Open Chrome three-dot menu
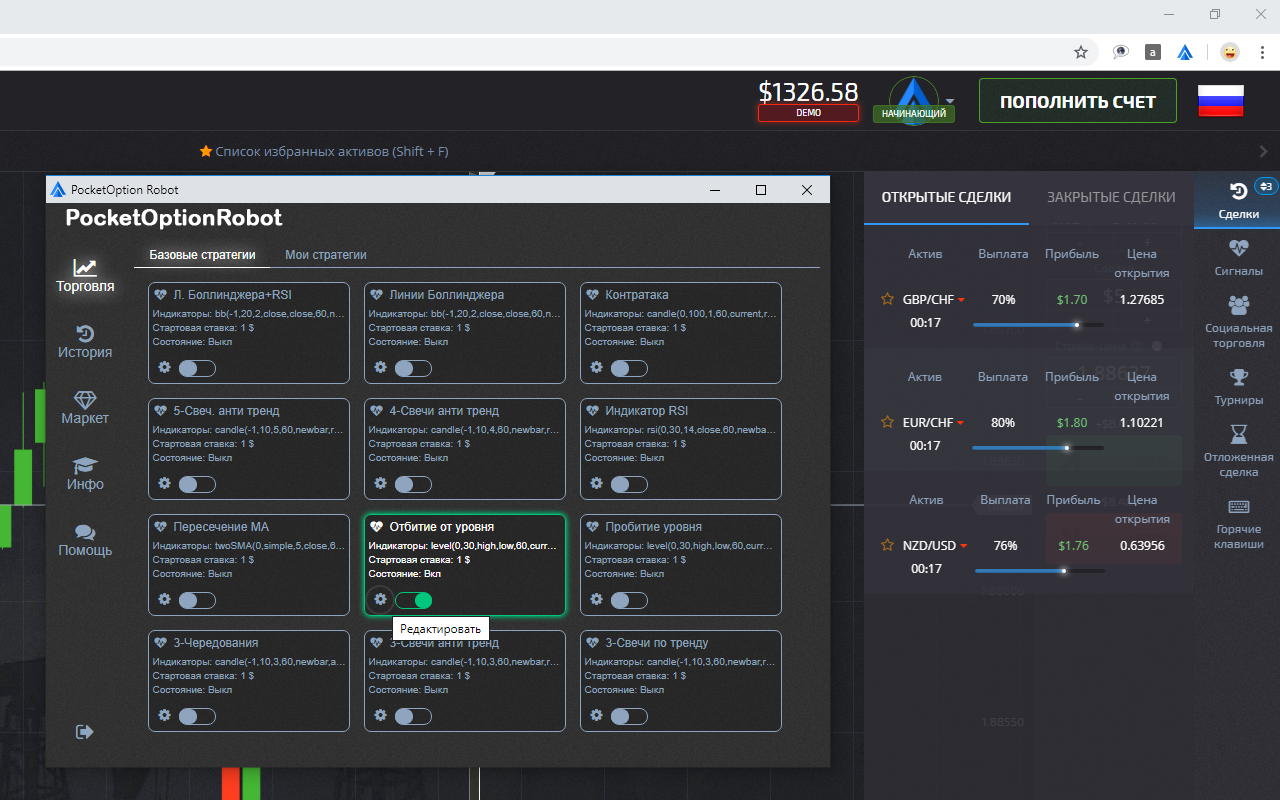The width and height of the screenshot is (1280, 800). (x=1261, y=52)
